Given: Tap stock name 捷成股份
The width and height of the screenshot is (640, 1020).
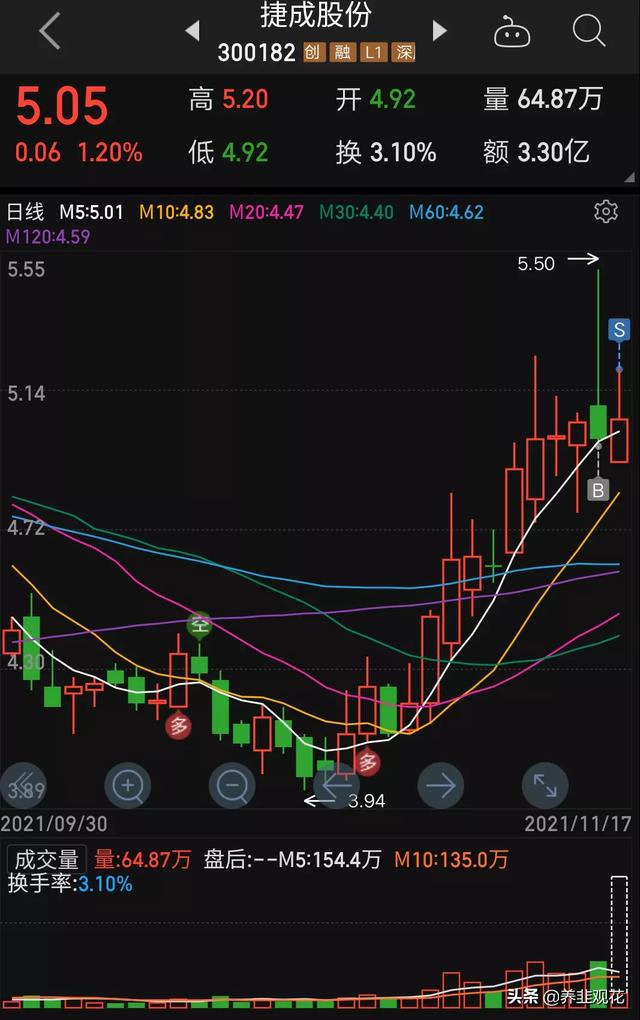Looking at the screenshot, I should pyautogui.click(x=315, y=14).
